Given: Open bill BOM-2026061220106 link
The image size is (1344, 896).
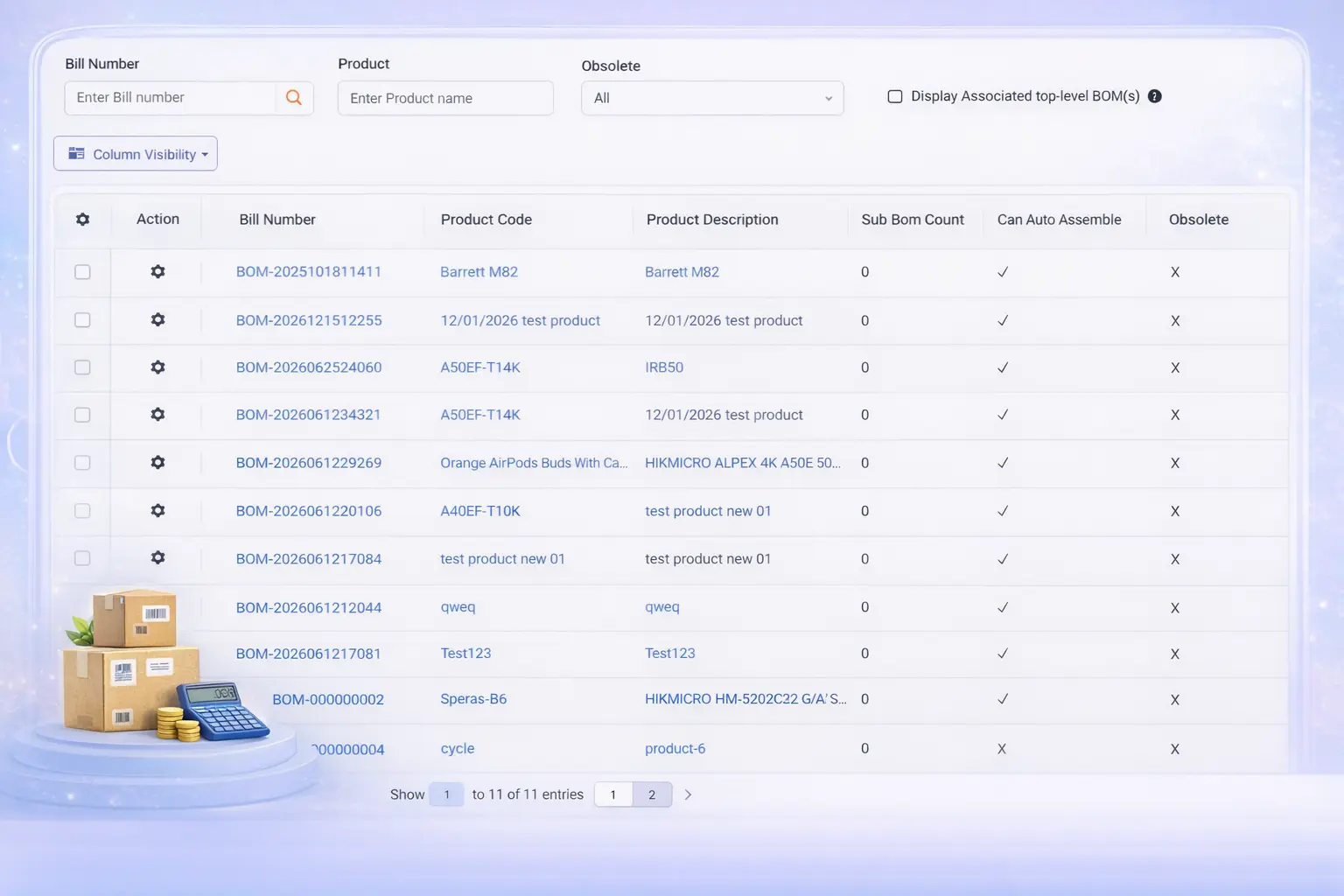Looking at the screenshot, I should tap(309, 511).
